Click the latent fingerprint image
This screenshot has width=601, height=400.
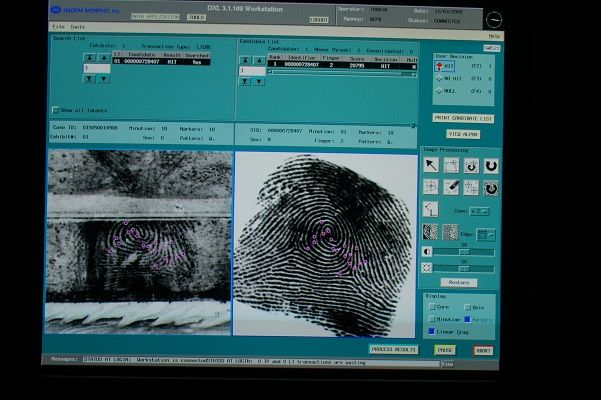click(139, 242)
